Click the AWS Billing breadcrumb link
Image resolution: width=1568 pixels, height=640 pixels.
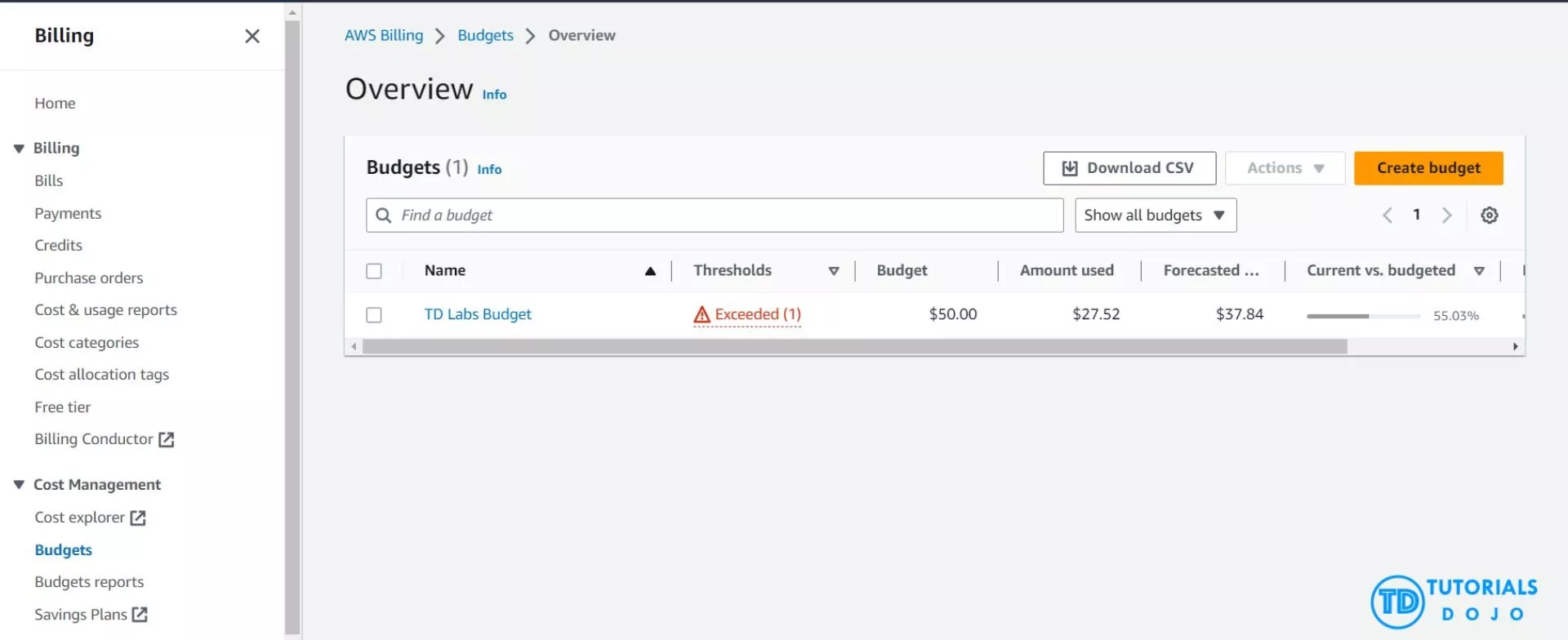(384, 36)
